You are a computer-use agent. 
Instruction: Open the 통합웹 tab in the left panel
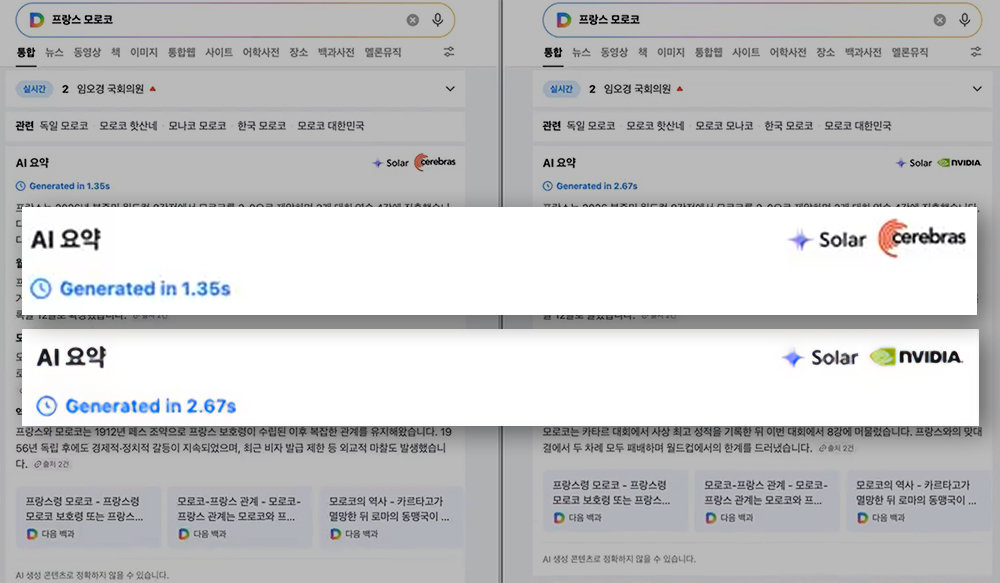(181, 52)
